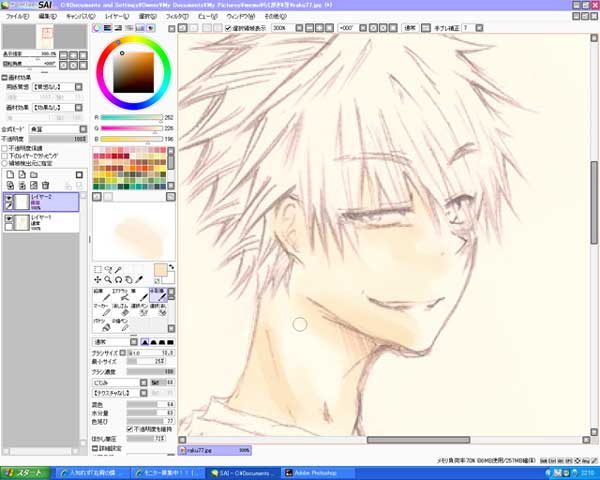Image resolution: width=600 pixels, height=480 pixels.
Task: Select the eyedropper color picker tool
Action: tap(139, 280)
